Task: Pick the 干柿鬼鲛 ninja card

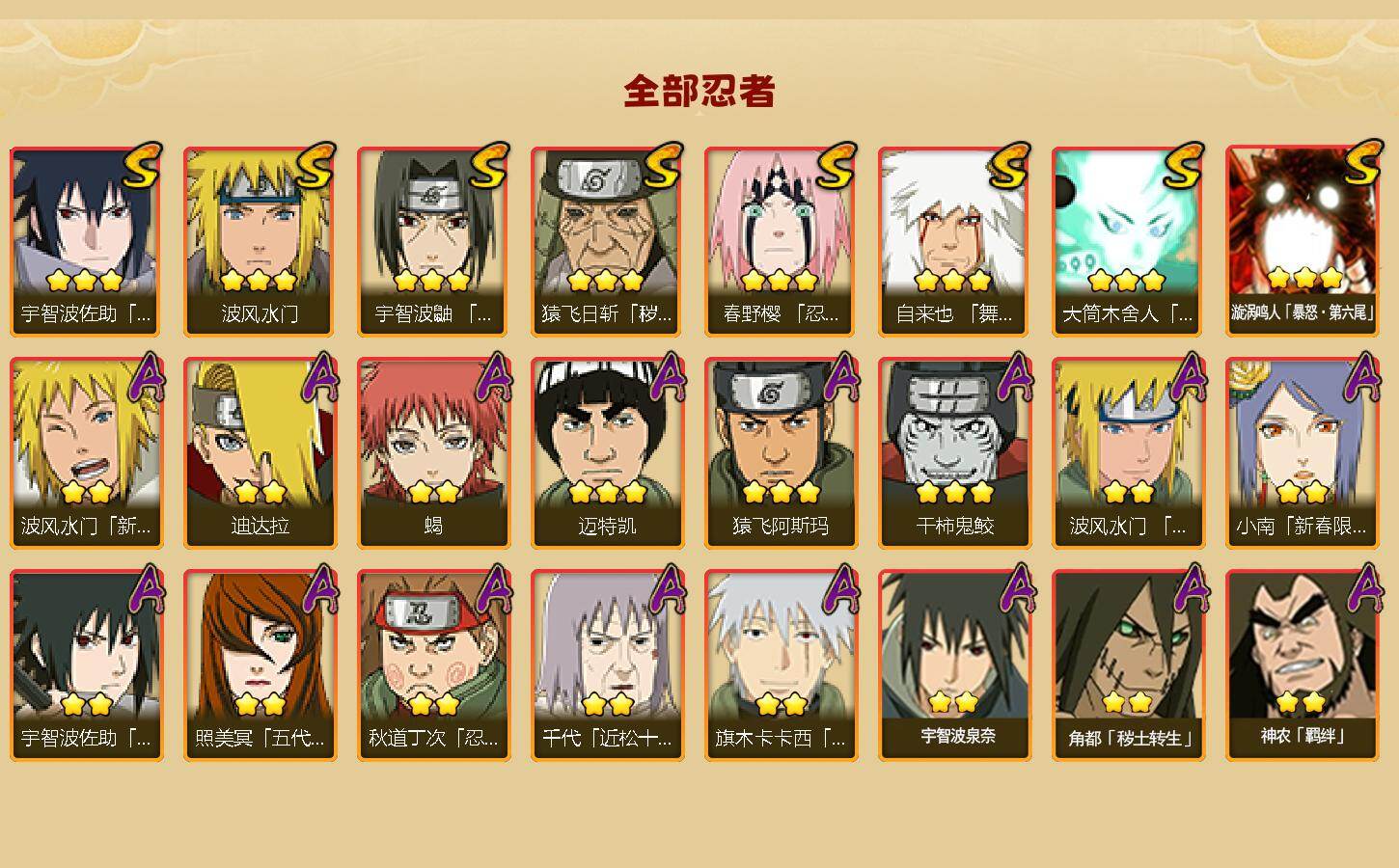Action: [954, 453]
